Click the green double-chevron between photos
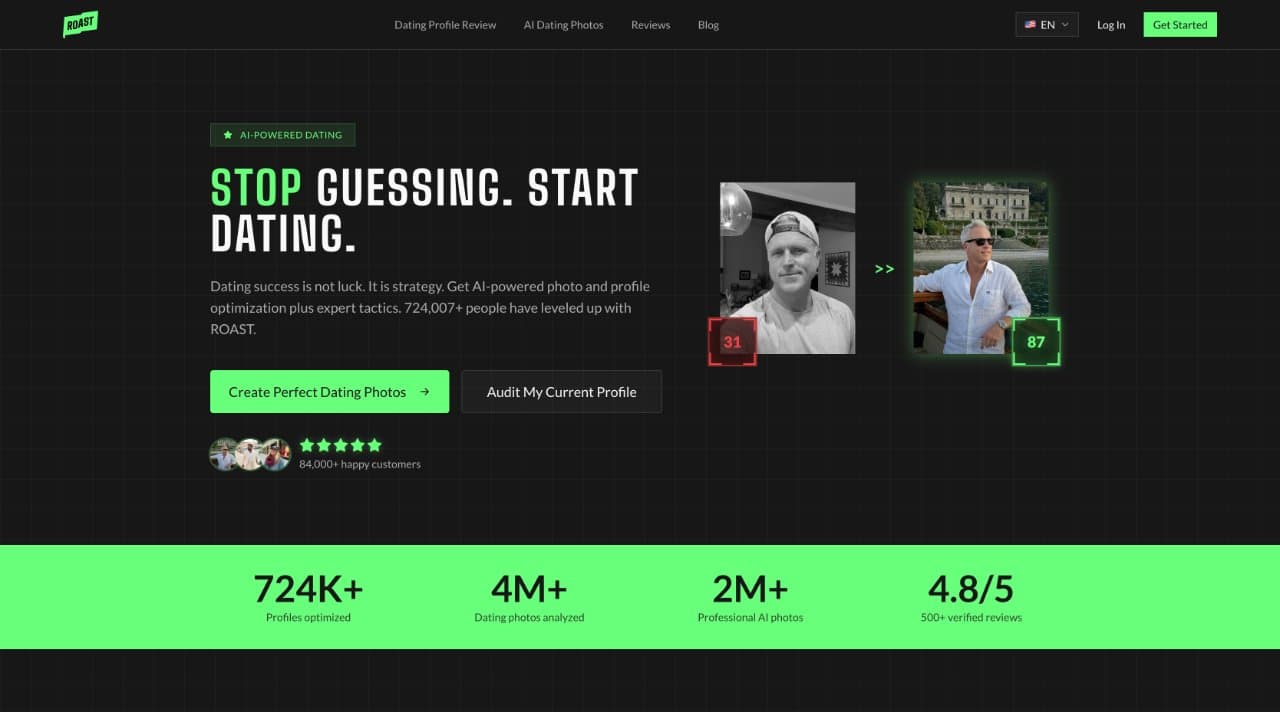 [x=884, y=269]
